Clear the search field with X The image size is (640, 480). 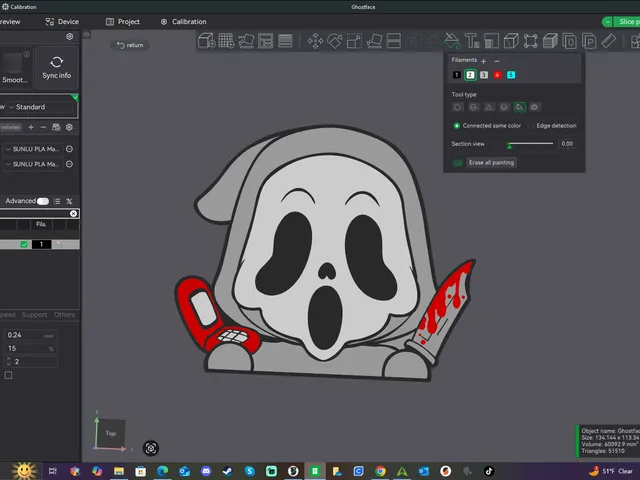[73, 213]
